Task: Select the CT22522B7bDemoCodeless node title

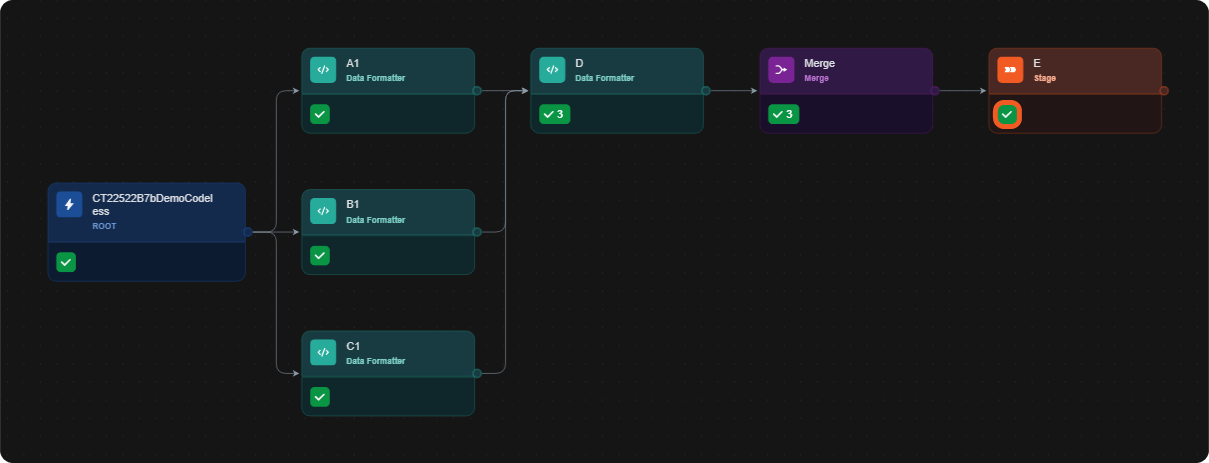Action: [x=152, y=205]
